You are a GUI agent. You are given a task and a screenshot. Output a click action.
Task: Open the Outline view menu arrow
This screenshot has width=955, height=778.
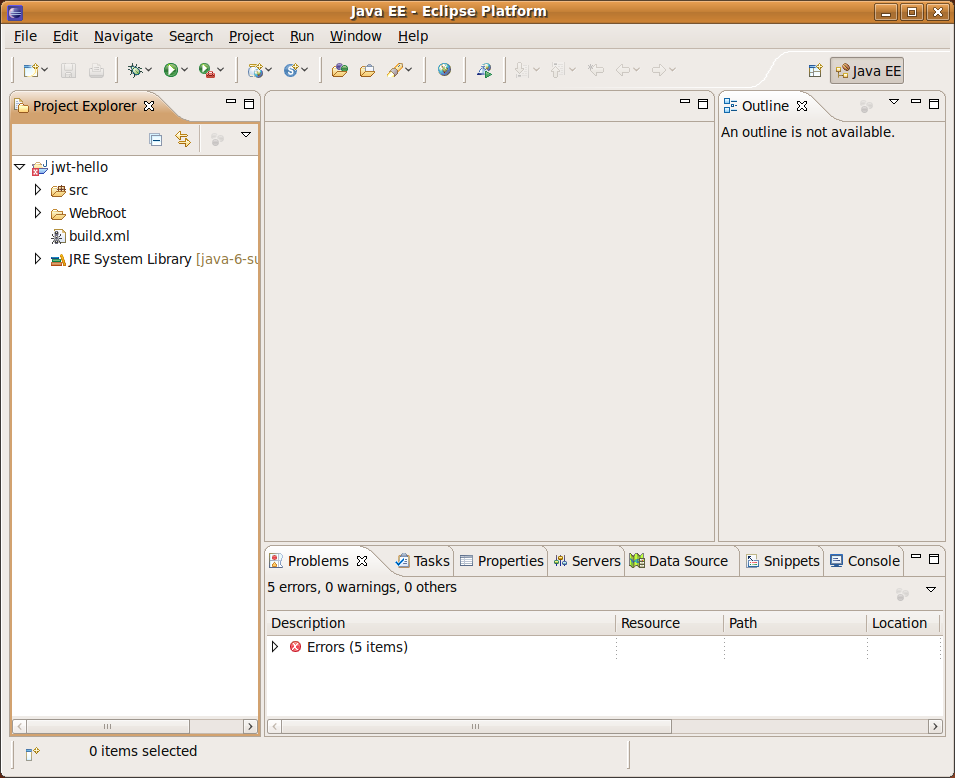893,102
